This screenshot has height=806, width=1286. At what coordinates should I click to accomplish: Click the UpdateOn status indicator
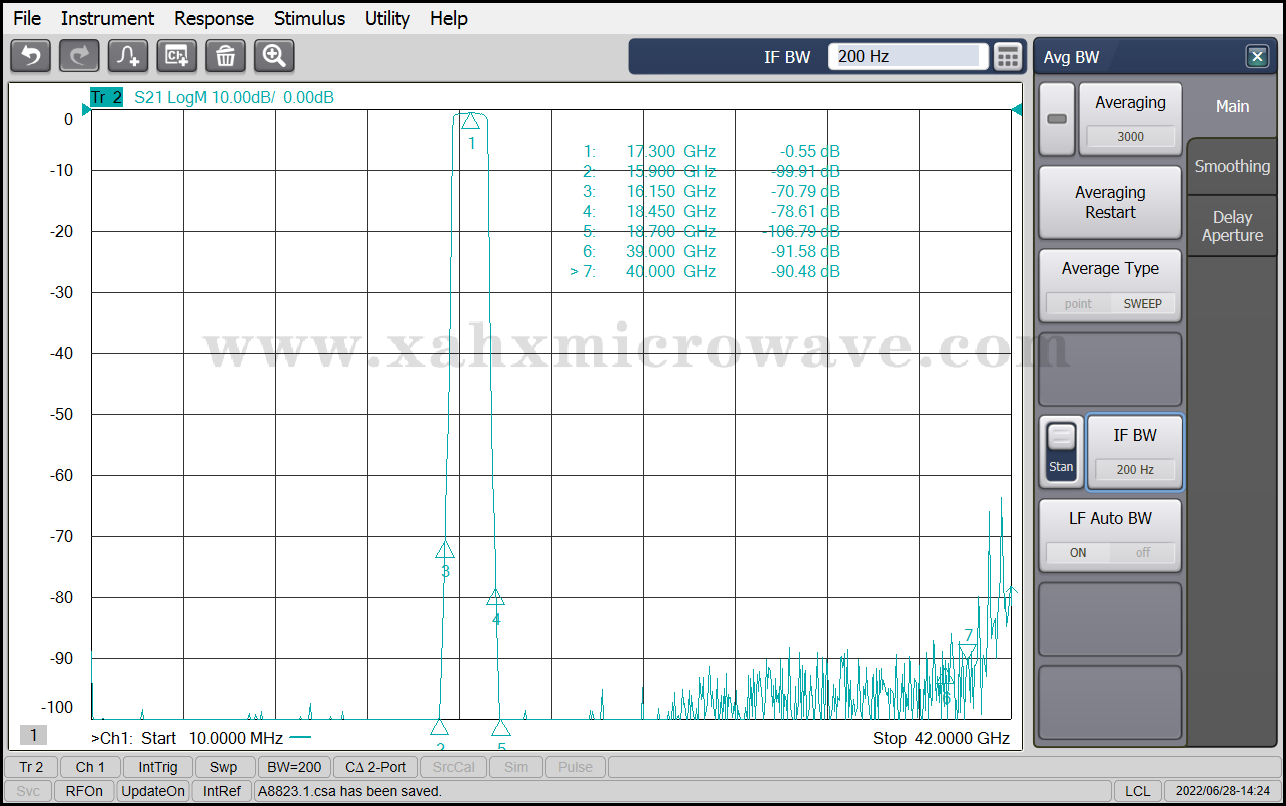(x=153, y=791)
